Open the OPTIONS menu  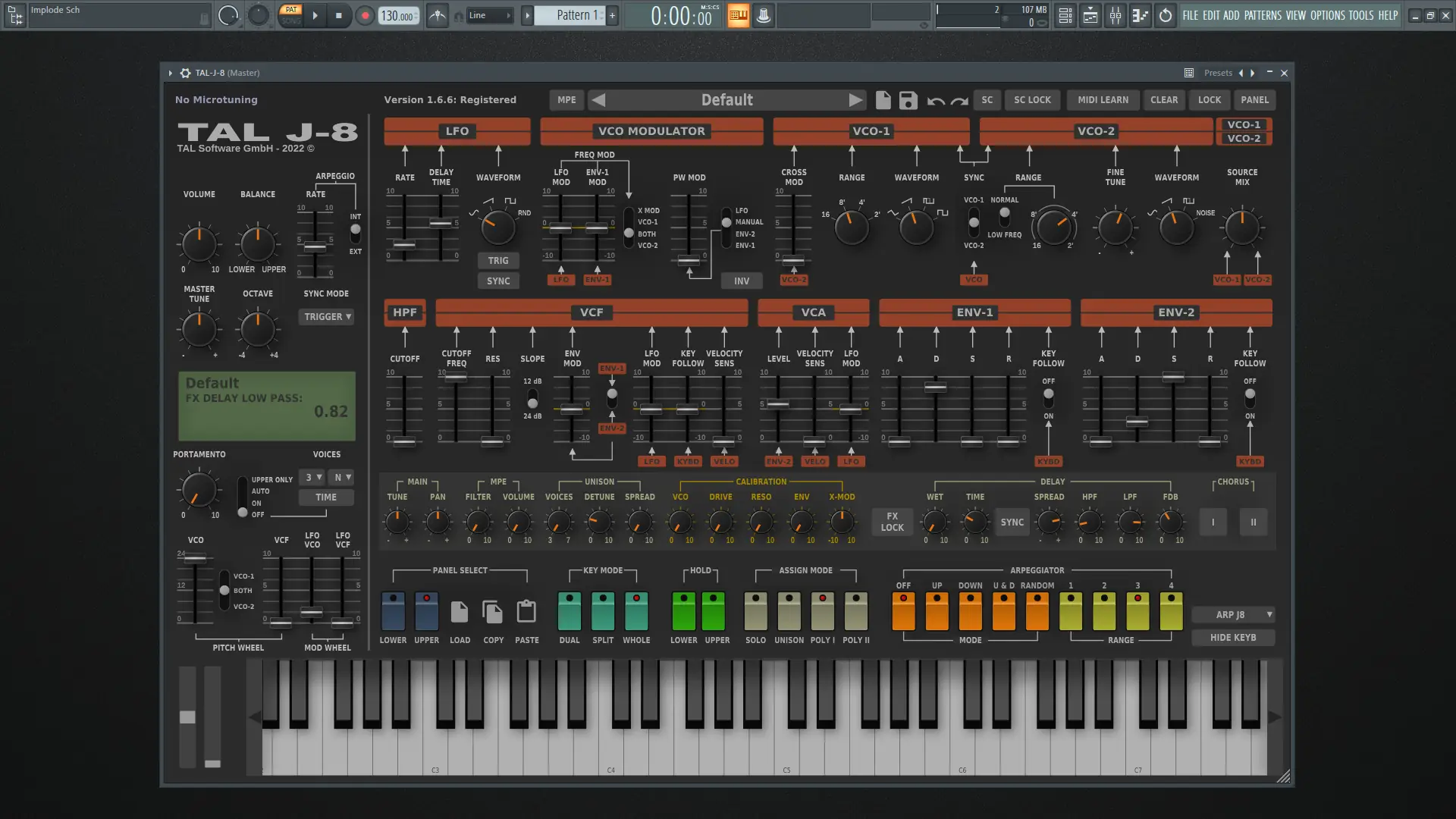click(1327, 15)
